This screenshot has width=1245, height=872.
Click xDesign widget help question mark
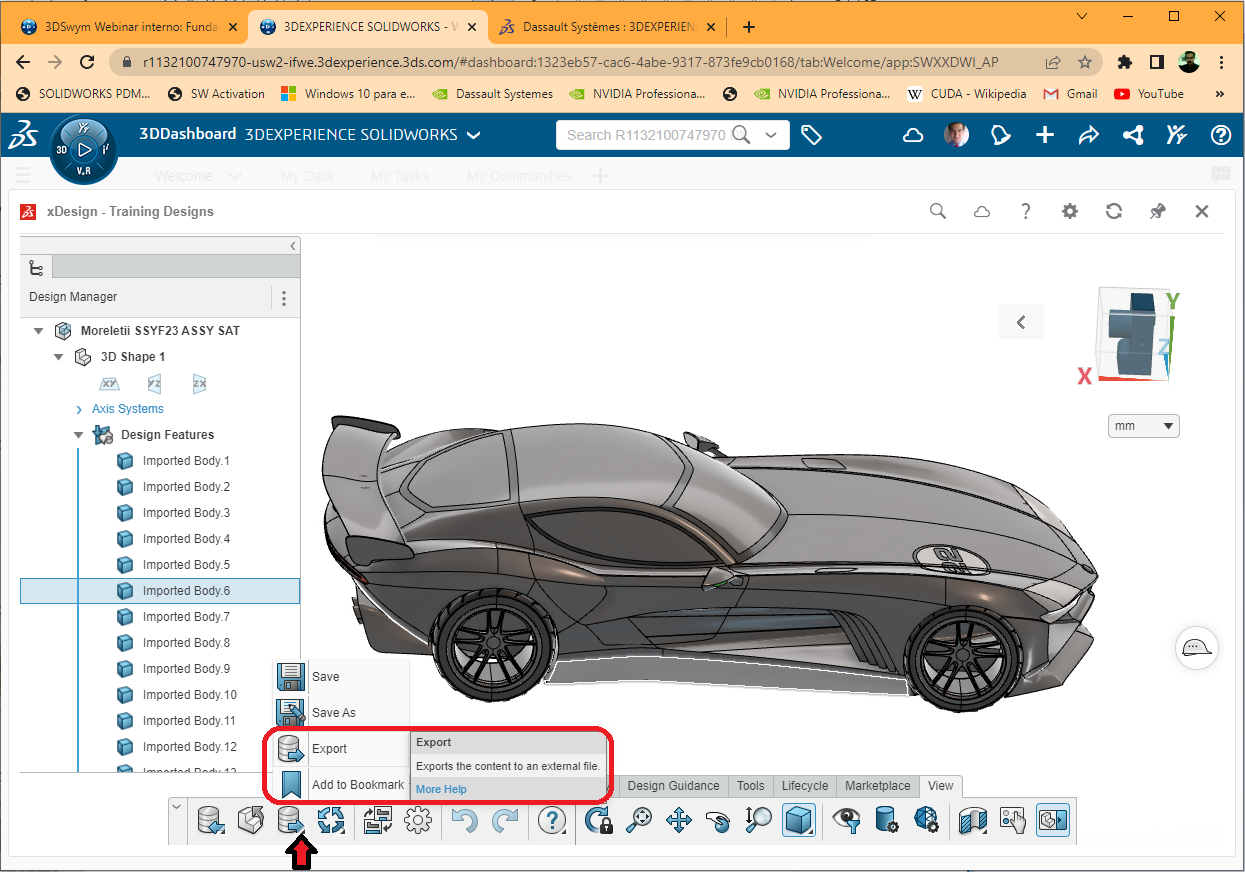1026,211
